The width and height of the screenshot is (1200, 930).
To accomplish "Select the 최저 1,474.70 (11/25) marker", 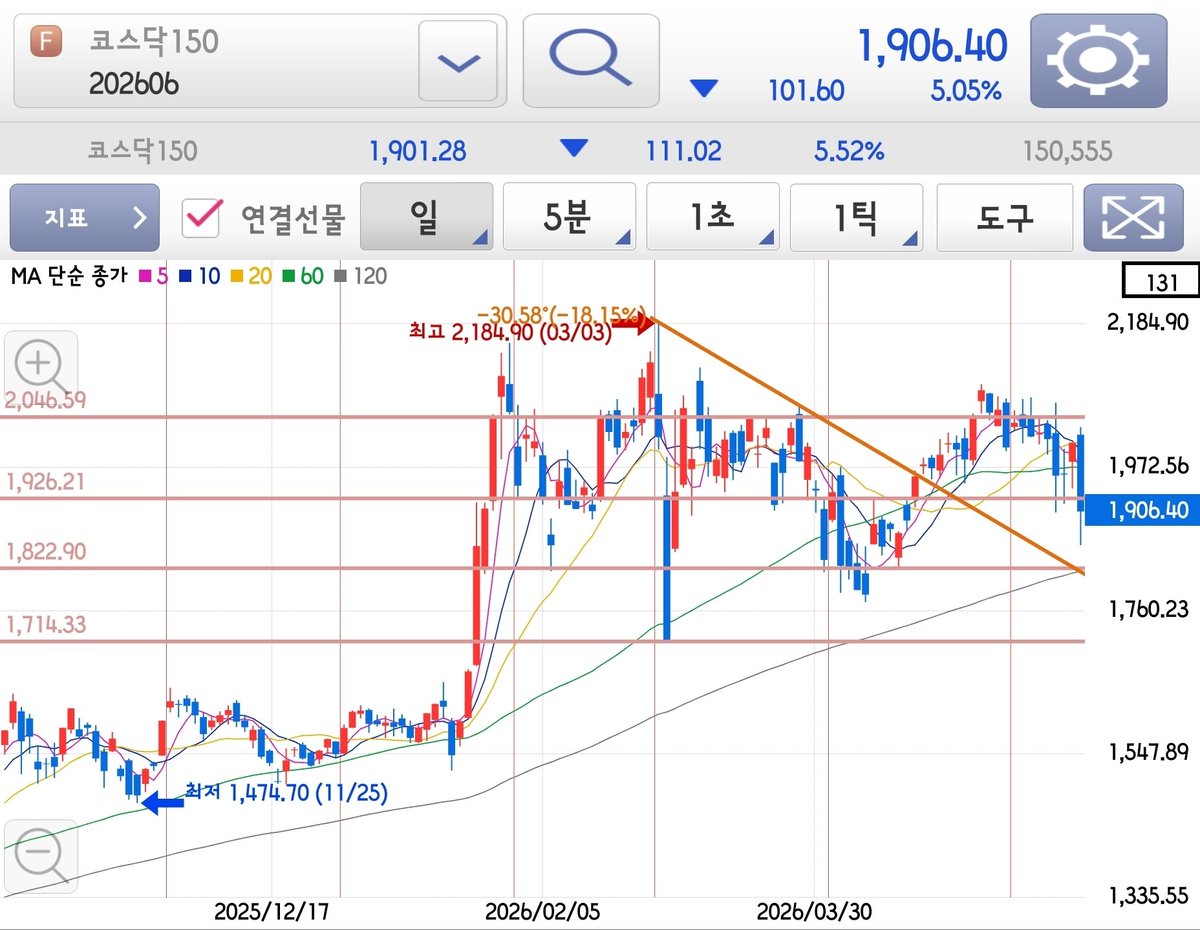I will [286, 793].
